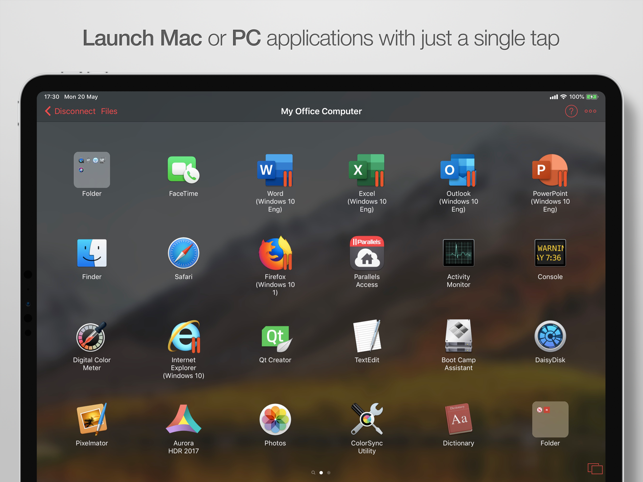Show the app switcher windows icon

coord(595,468)
